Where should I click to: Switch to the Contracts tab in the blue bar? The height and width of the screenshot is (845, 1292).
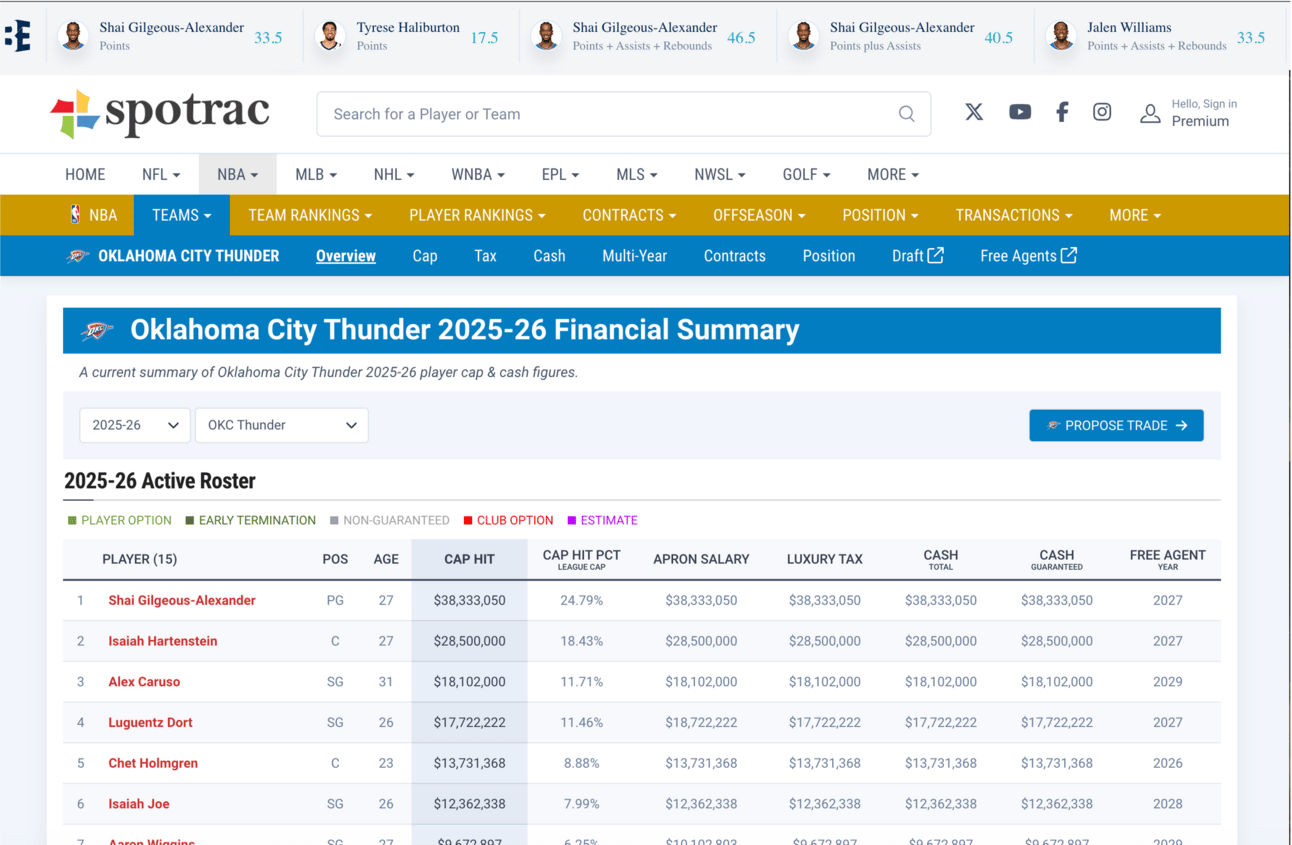point(734,256)
